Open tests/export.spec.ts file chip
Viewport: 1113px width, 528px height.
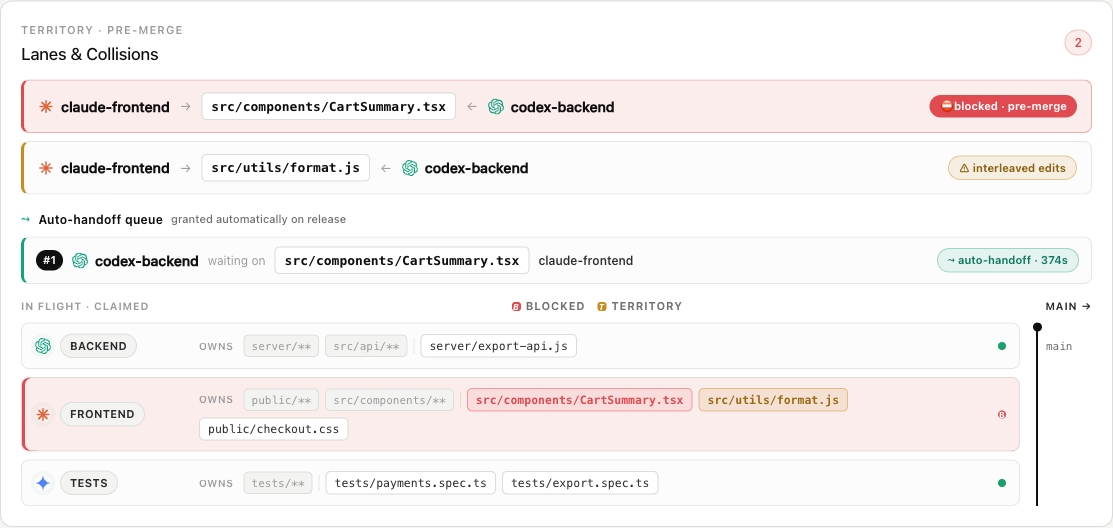tap(580, 483)
